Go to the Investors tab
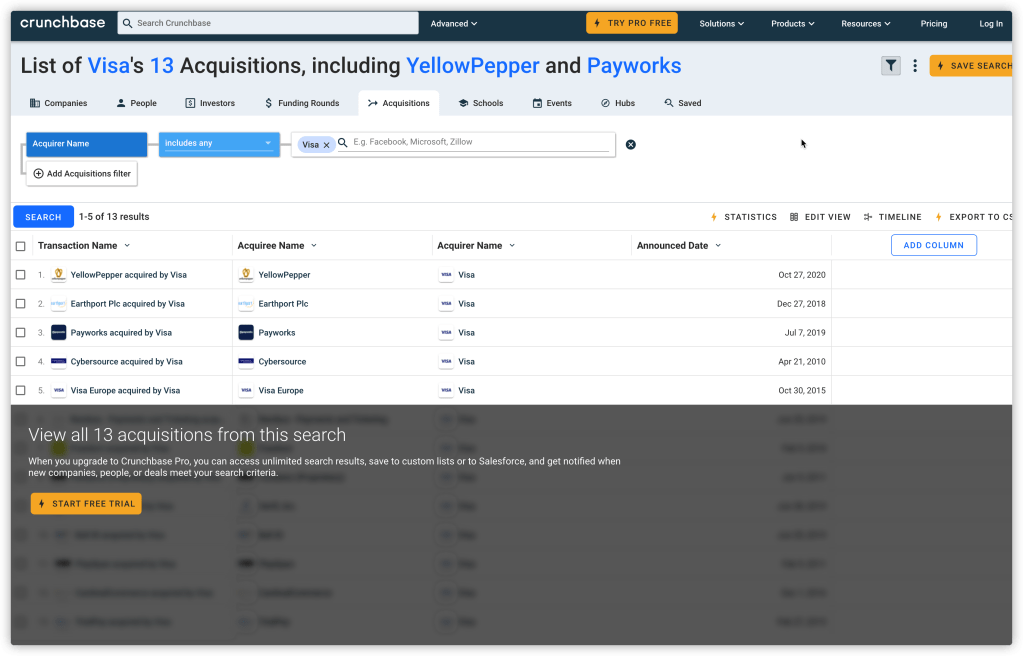The height and width of the screenshot is (656, 1023). coord(210,103)
